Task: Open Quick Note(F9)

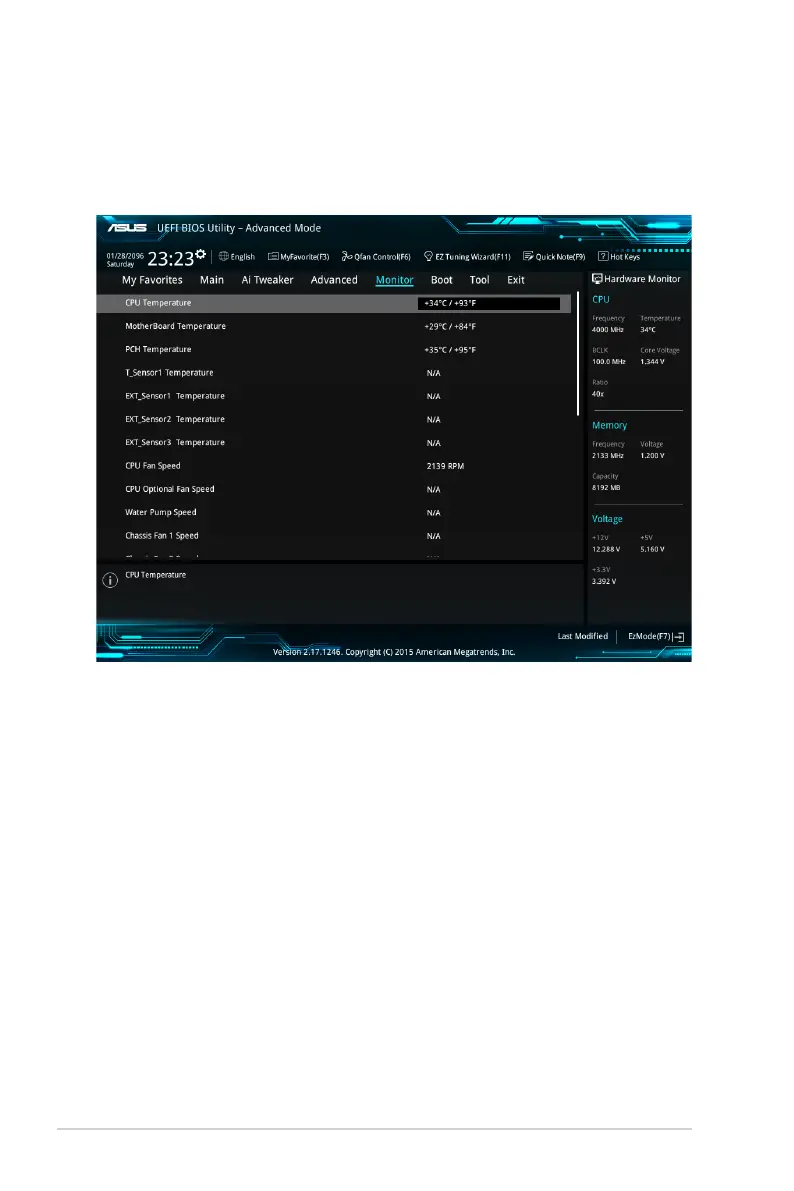Action: point(554,257)
